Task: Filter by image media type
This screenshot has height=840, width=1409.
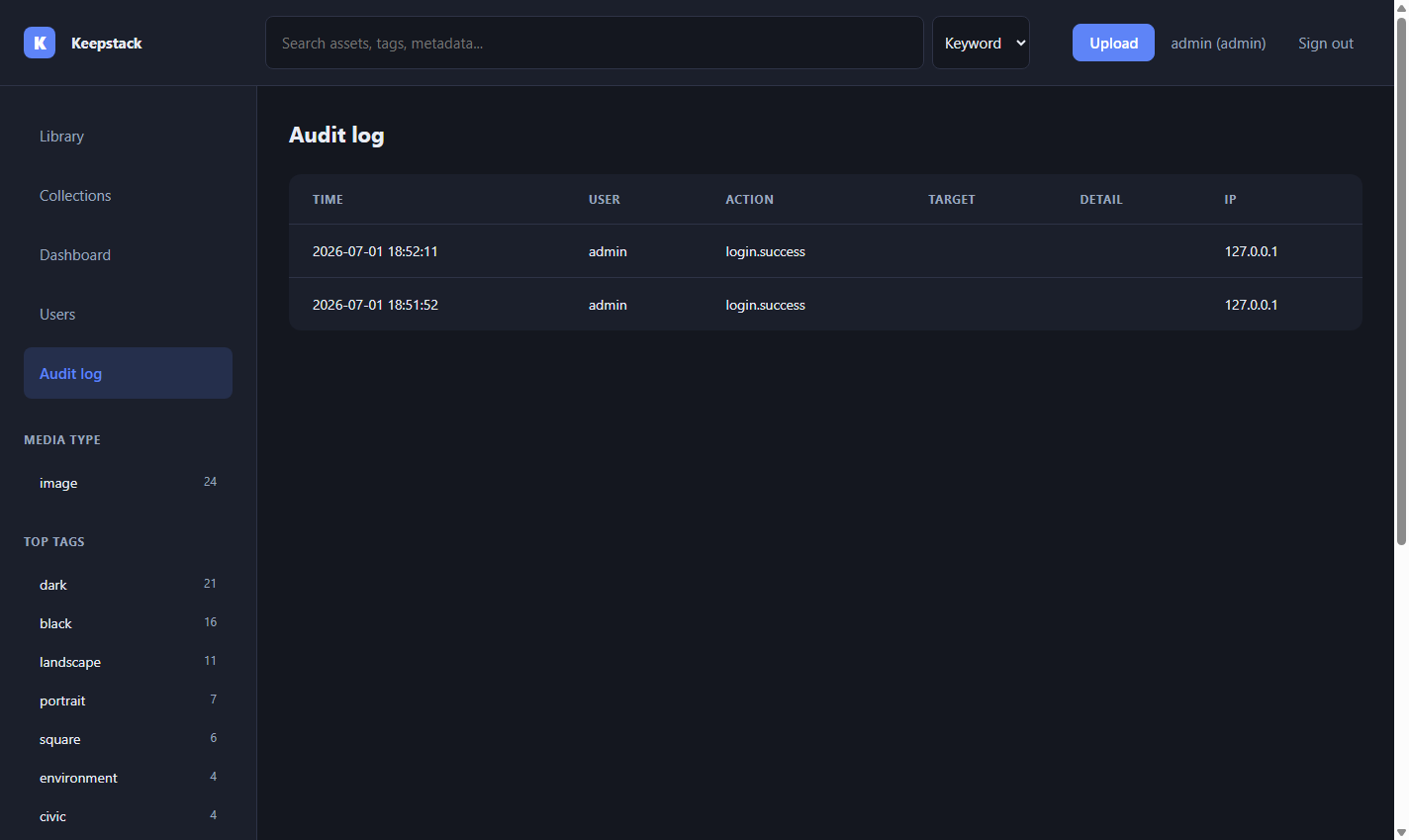Action: tap(128, 483)
